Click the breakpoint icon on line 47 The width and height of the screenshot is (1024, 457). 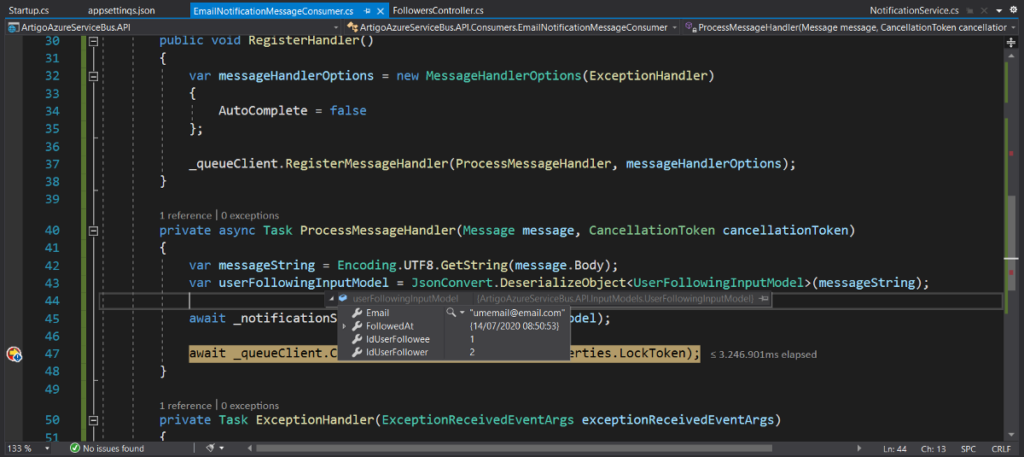tap(14, 355)
